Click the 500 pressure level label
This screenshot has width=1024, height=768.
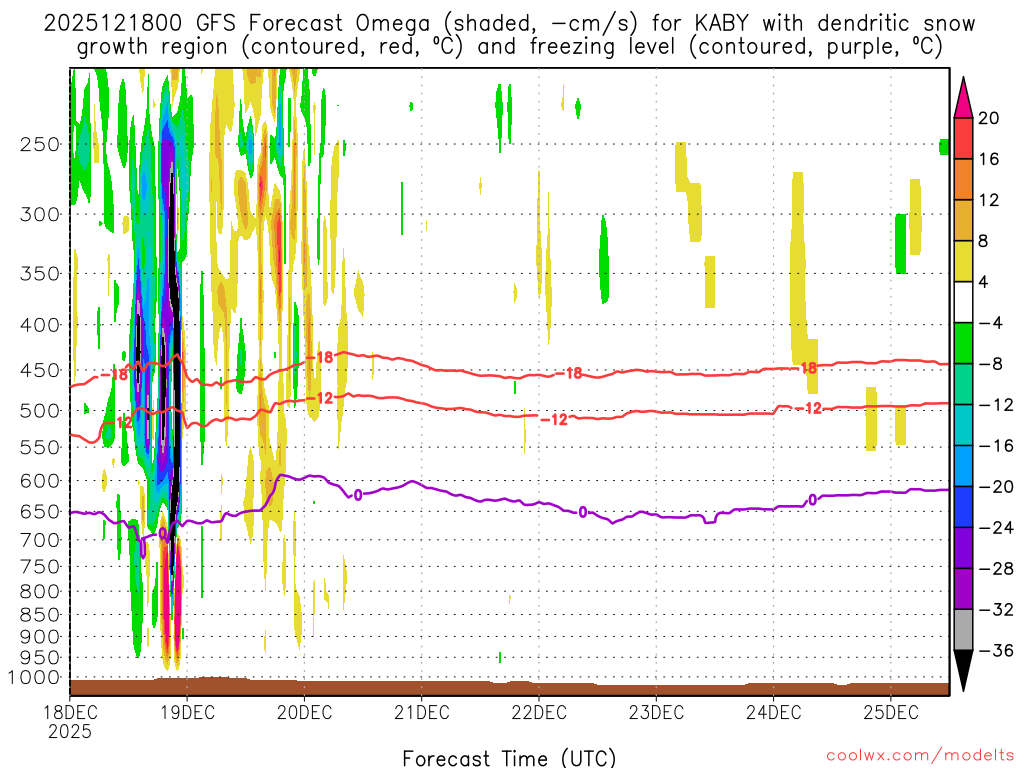pos(40,411)
